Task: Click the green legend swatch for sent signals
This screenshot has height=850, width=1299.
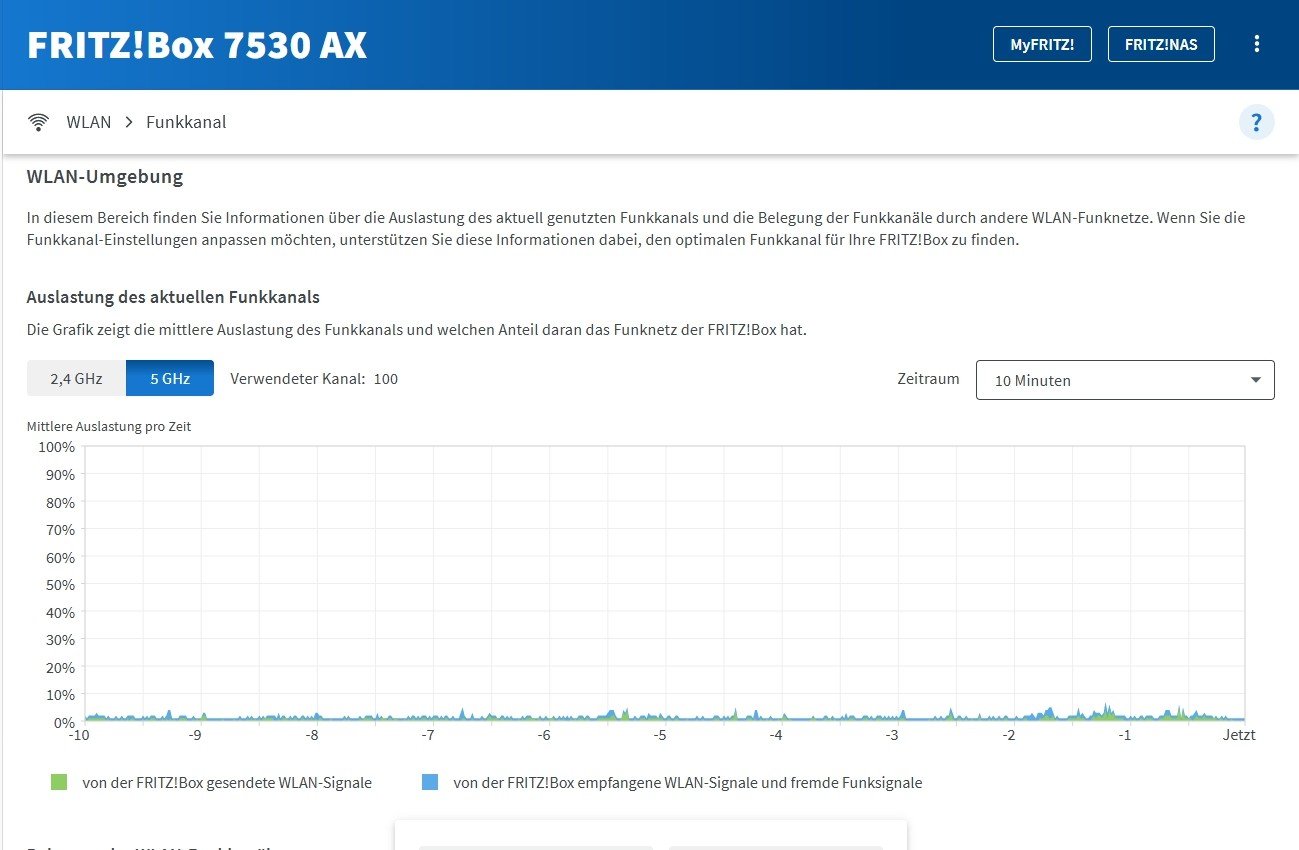Action: pyautogui.click(x=59, y=782)
